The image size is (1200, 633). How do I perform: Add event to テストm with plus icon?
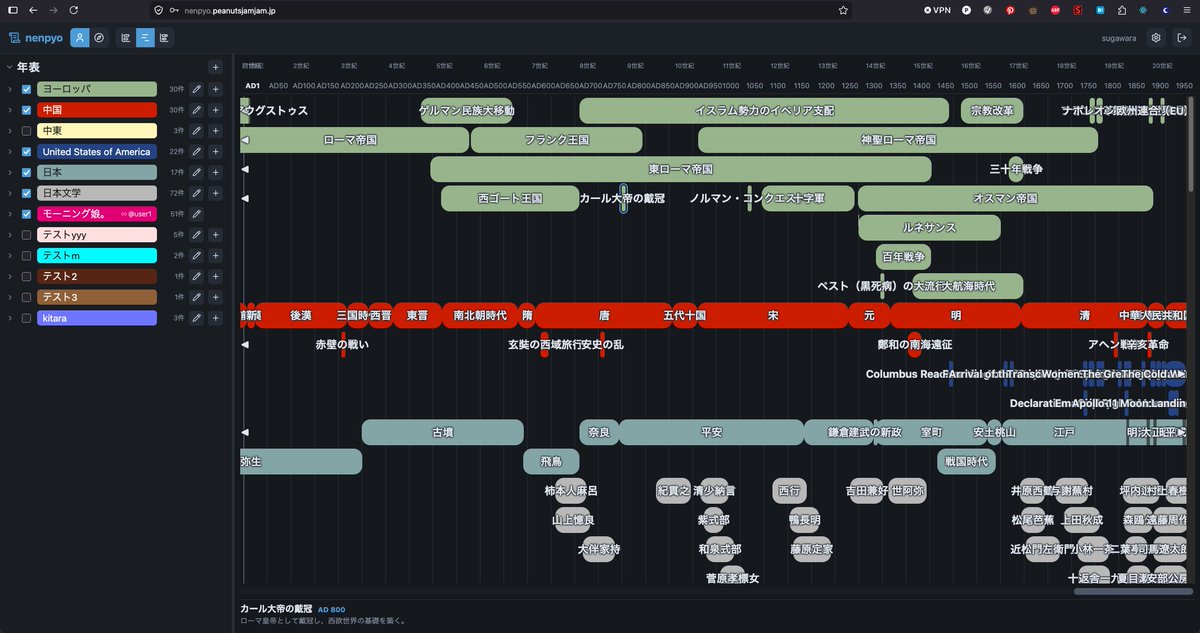click(x=215, y=255)
